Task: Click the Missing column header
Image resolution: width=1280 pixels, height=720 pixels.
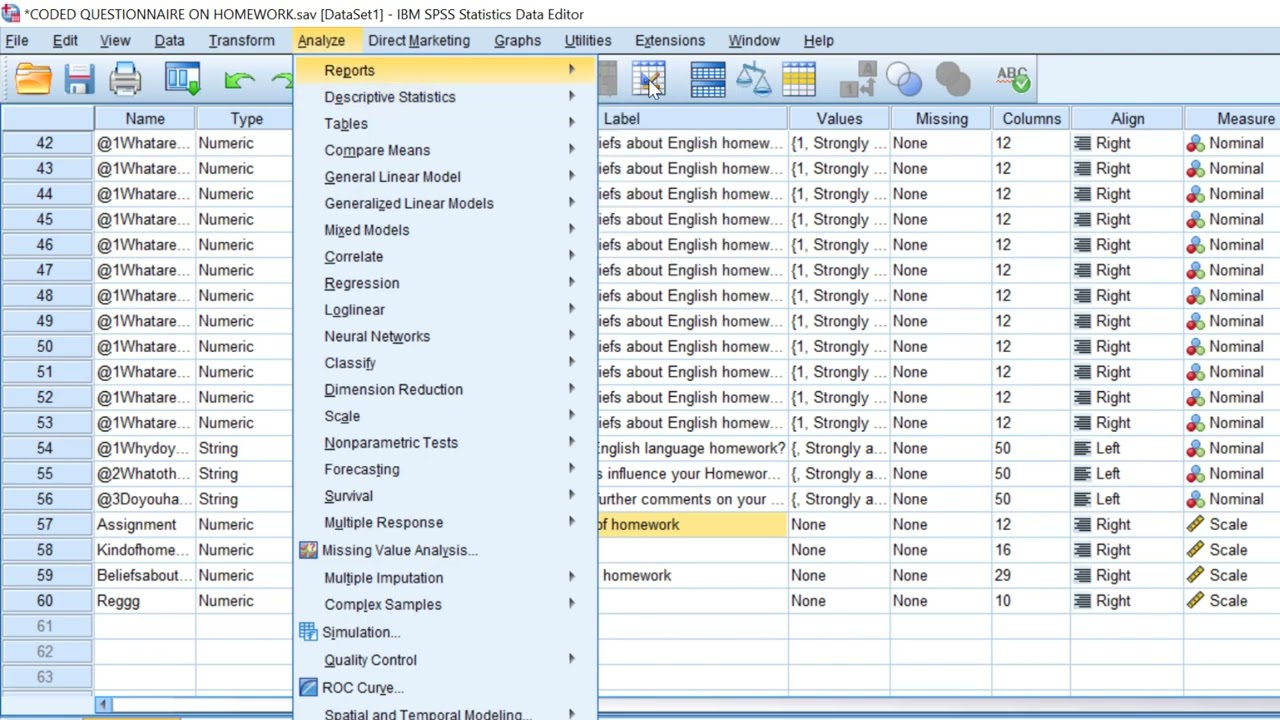Action: tap(941, 119)
